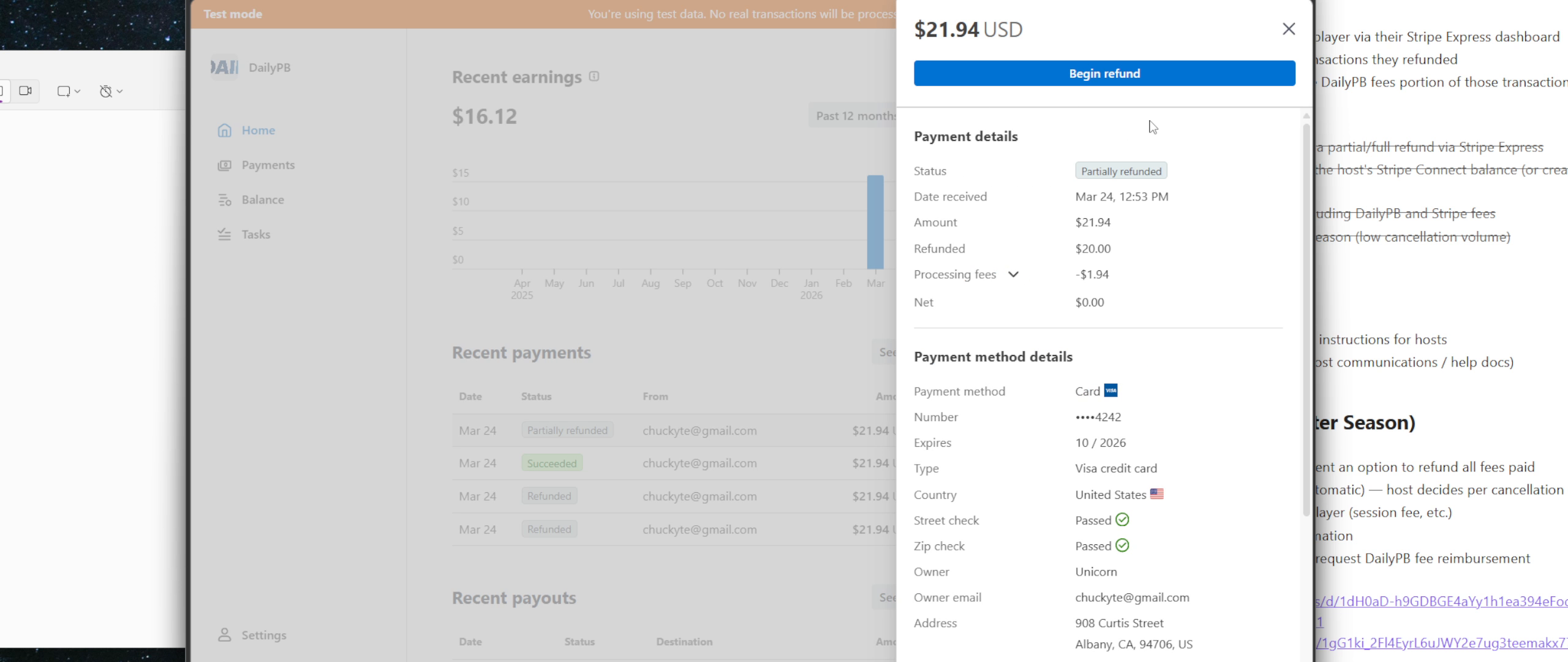Click the card number ••••4242
1568x662 pixels.
click(1098, 417)
